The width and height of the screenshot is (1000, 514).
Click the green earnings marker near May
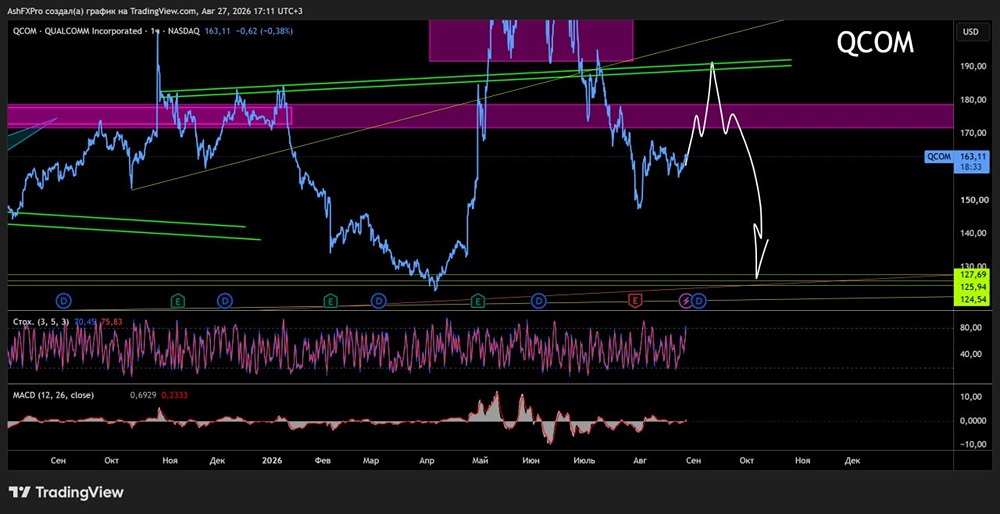point(478,300)
